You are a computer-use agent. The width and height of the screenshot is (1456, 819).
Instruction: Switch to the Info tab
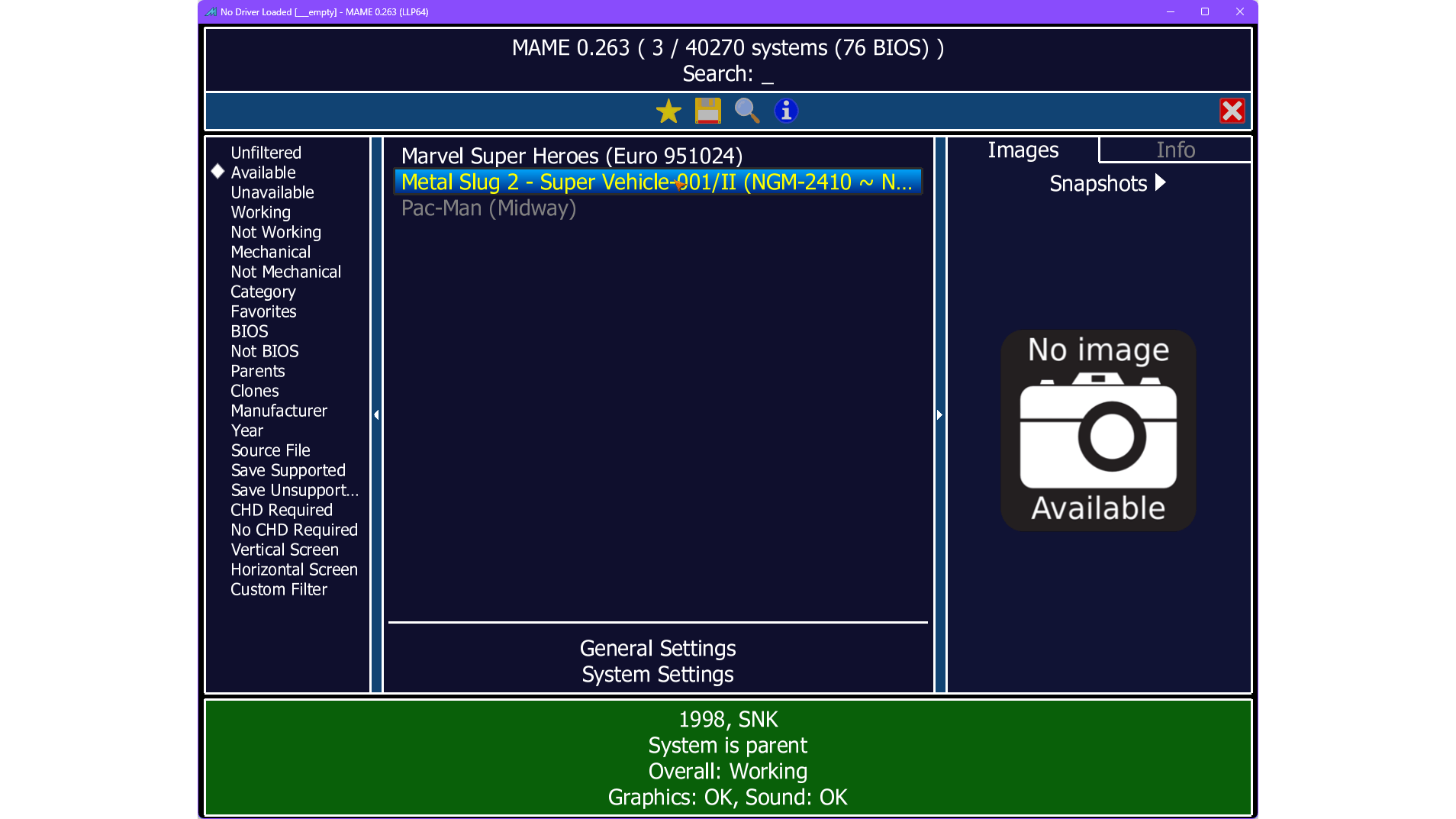click(1175, 150)
